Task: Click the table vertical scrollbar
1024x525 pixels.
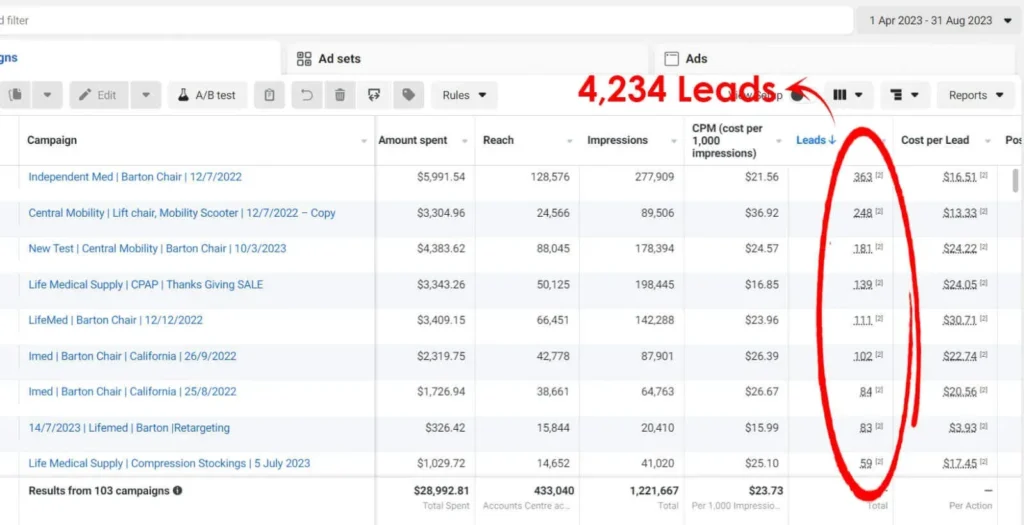Action: (1015, 179)
